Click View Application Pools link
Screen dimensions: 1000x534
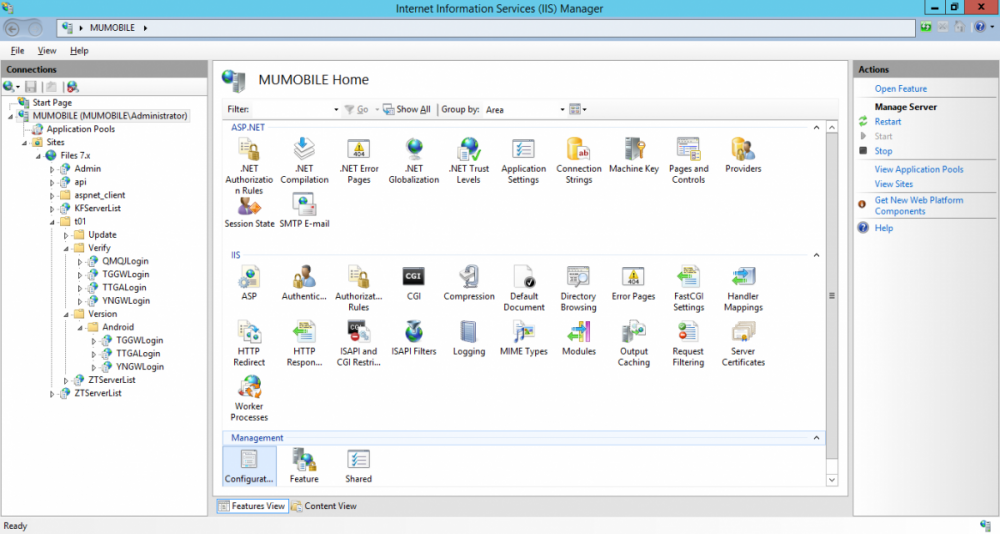[x=919, y=169]
